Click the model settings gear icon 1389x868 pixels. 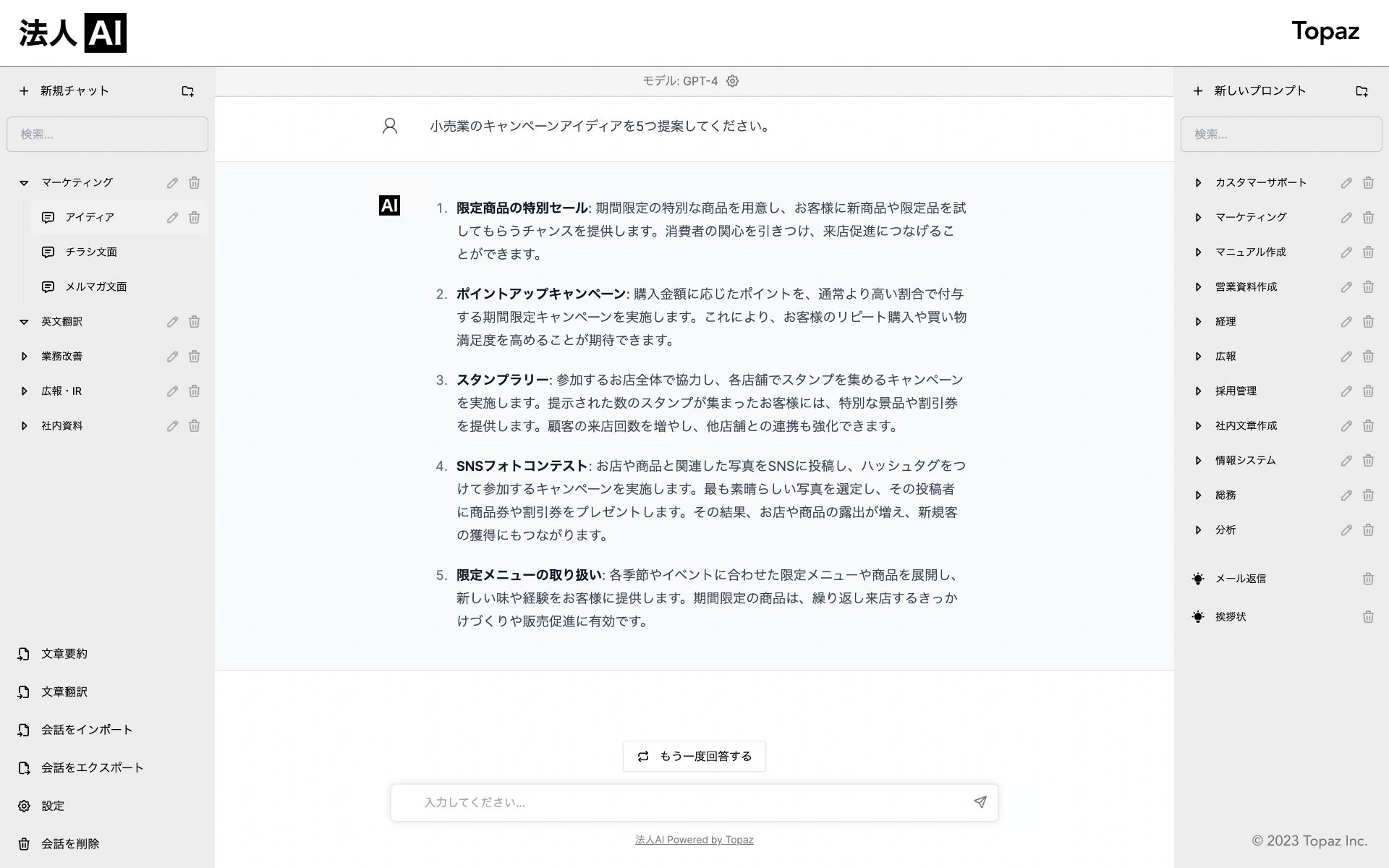point(732,81)
